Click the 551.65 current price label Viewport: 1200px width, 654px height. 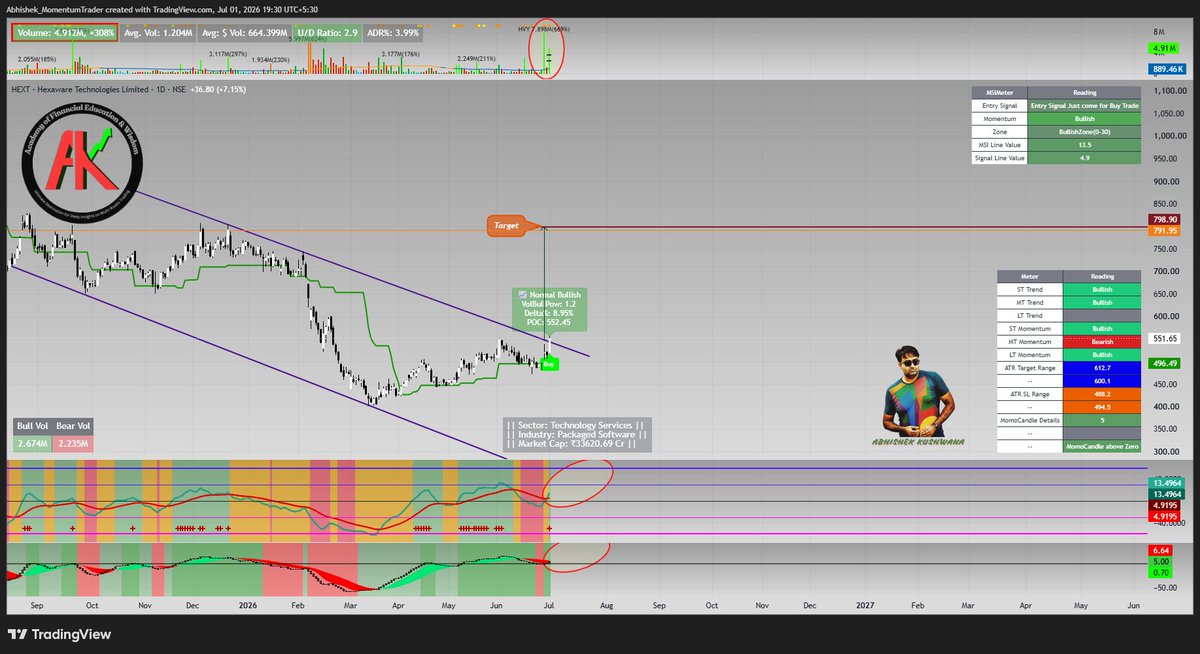coord(1166,340)
